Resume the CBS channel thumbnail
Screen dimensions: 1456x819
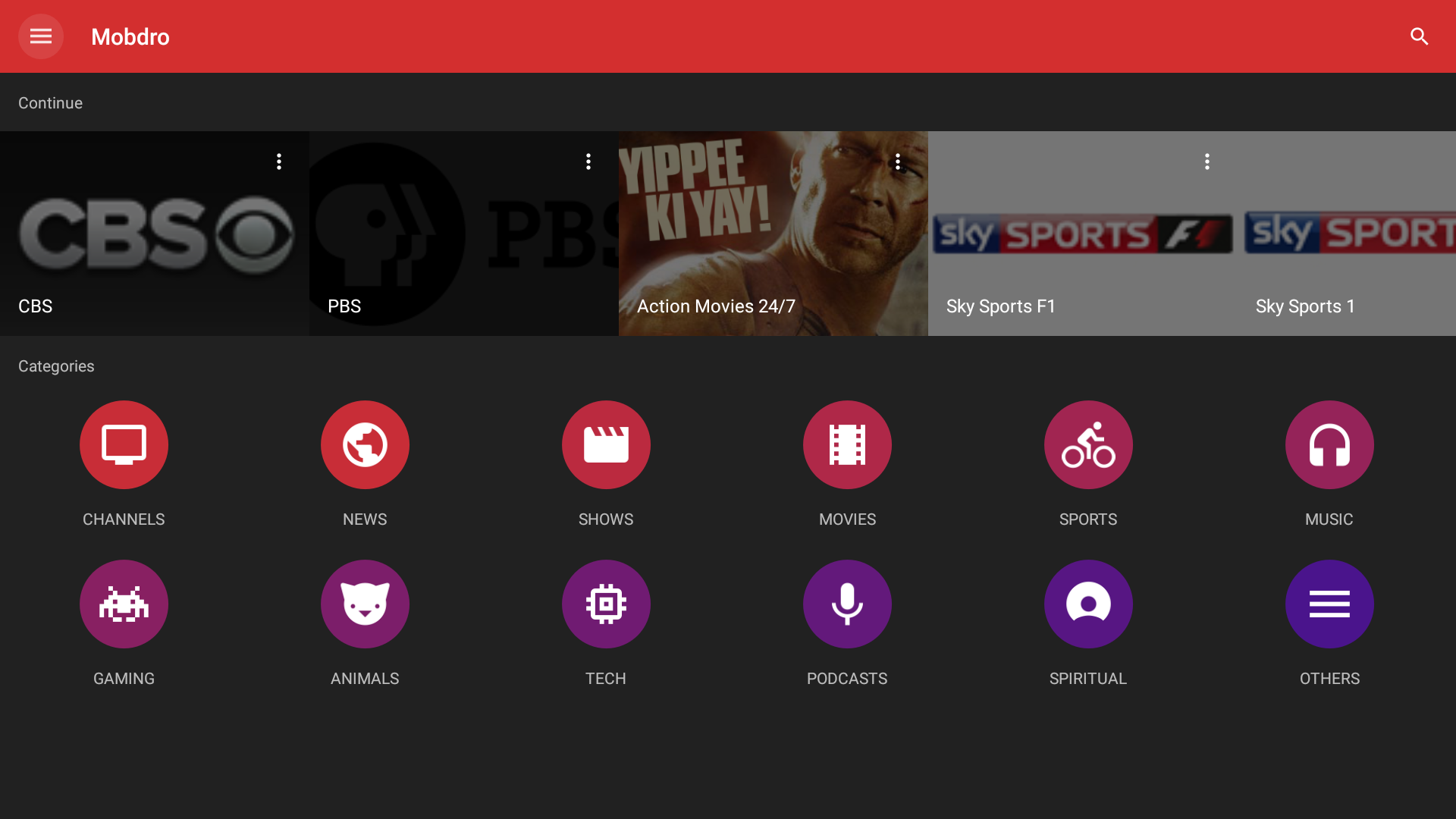[x=155, y=234]
